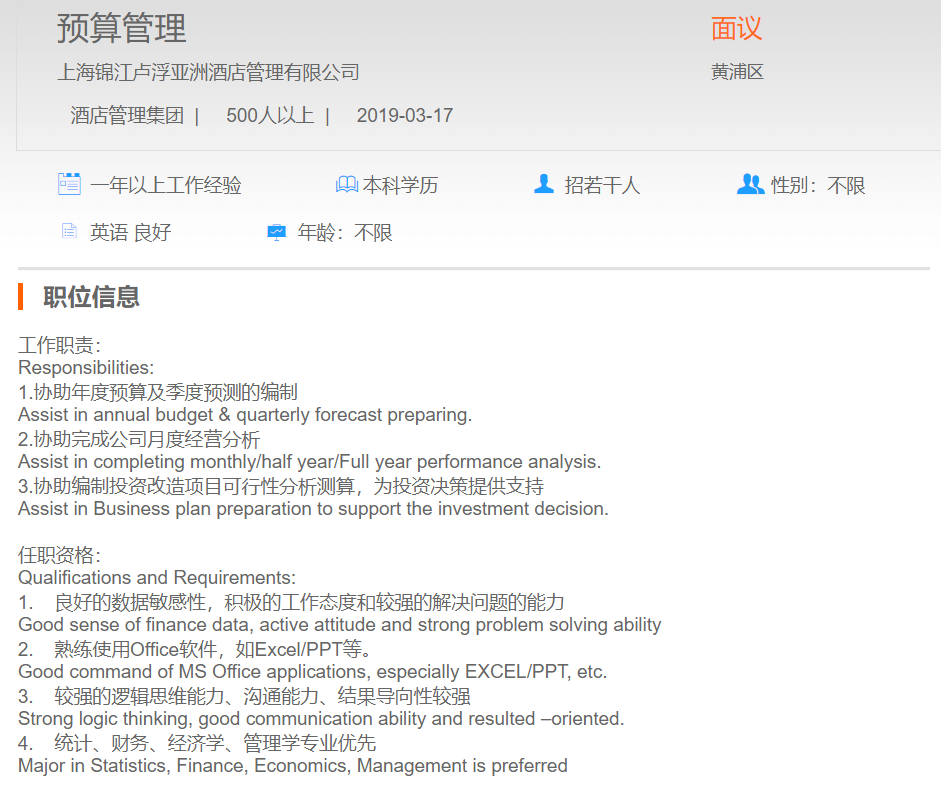Click the 工作职责 heading in description
Image resolution: width=941 pixels, height=794 pixels.
click(x=59, y=345)
